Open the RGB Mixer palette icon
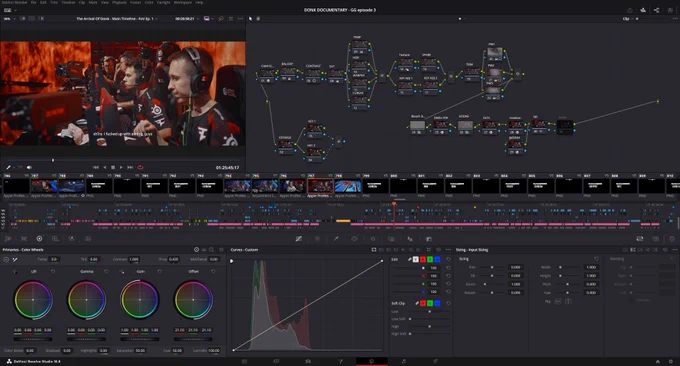 72,239
